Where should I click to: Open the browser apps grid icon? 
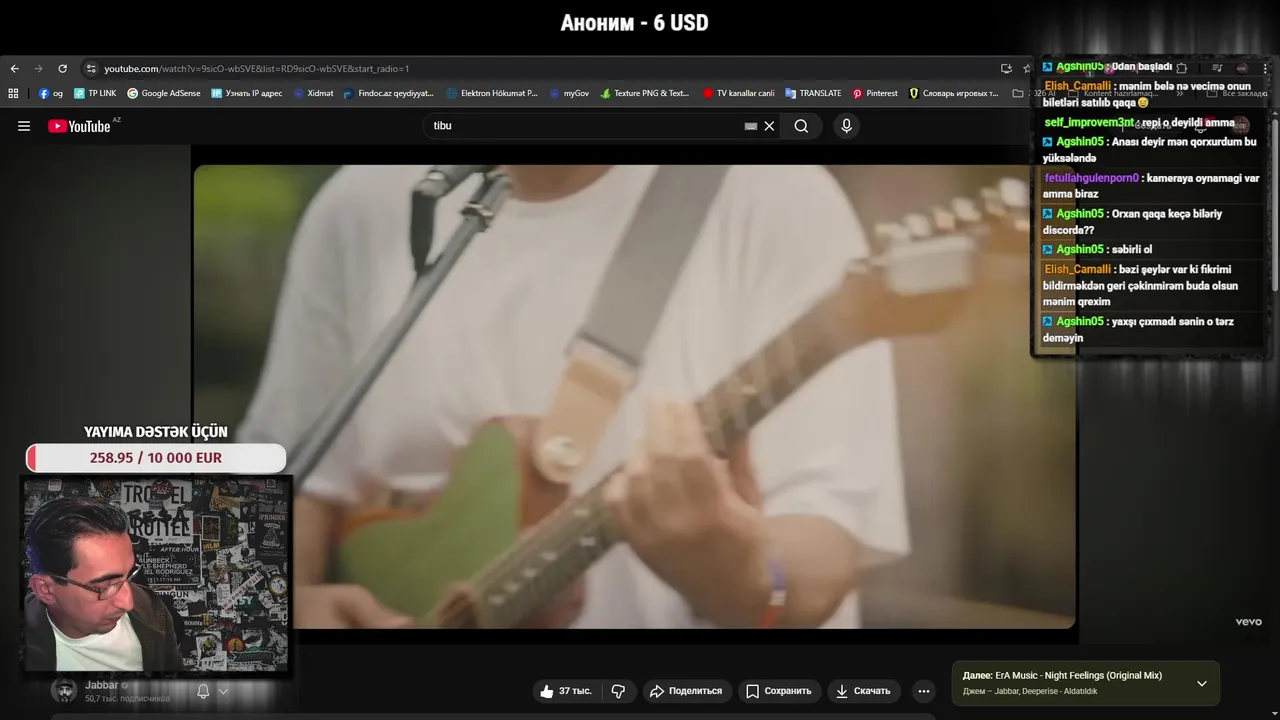pyautogui.click(x=13, y=93)
